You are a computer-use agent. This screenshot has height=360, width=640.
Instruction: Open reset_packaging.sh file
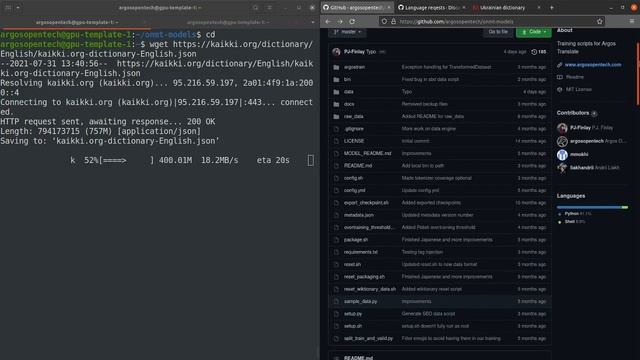(364, 277)
